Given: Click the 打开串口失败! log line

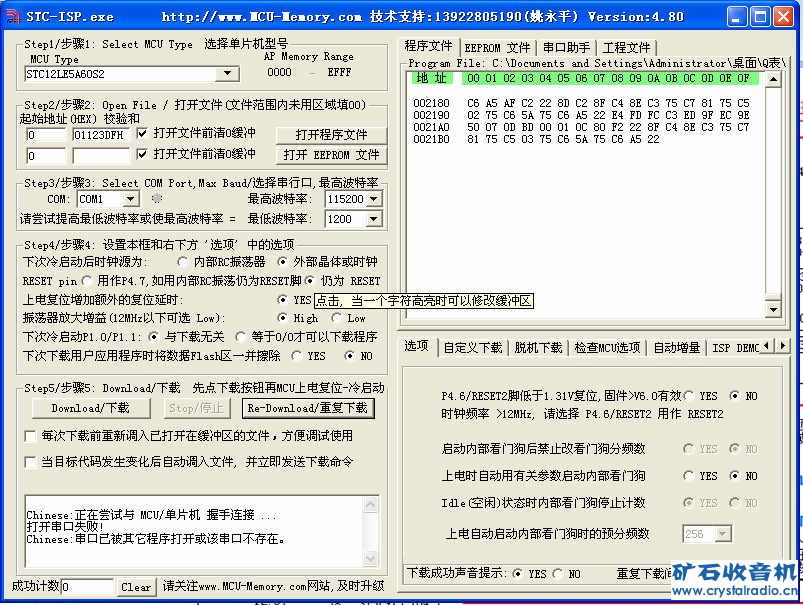Looking at the screenshot, I should tap(65, 527).
